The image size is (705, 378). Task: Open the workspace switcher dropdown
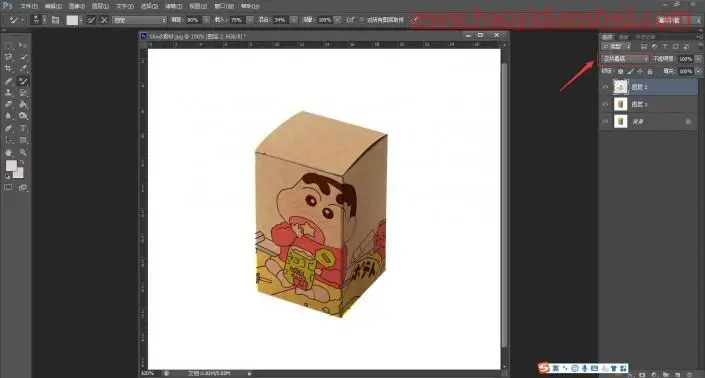pos(678,20)
